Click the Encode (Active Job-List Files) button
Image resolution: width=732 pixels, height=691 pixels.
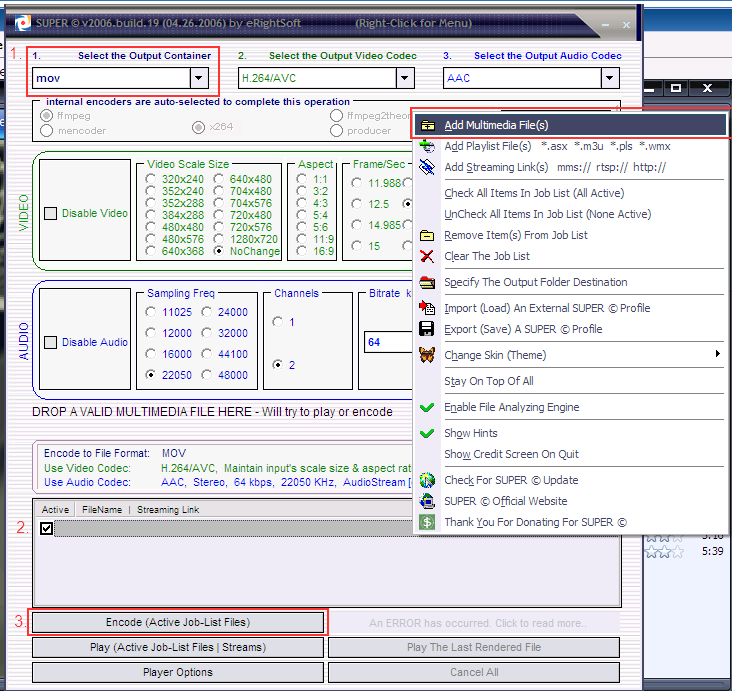pyautogui.click(x=178, y=622)
